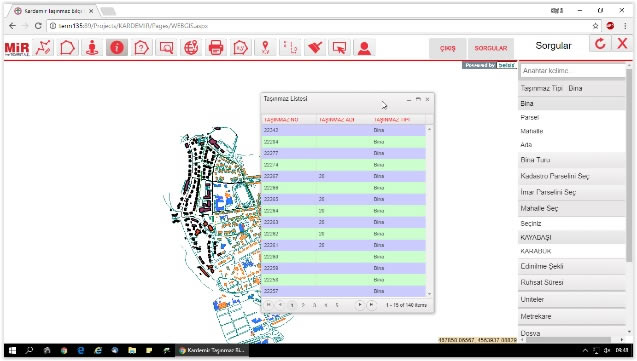Expand the Dosya section
Screen dimensions: 637x361
click(x=572, y=333)
